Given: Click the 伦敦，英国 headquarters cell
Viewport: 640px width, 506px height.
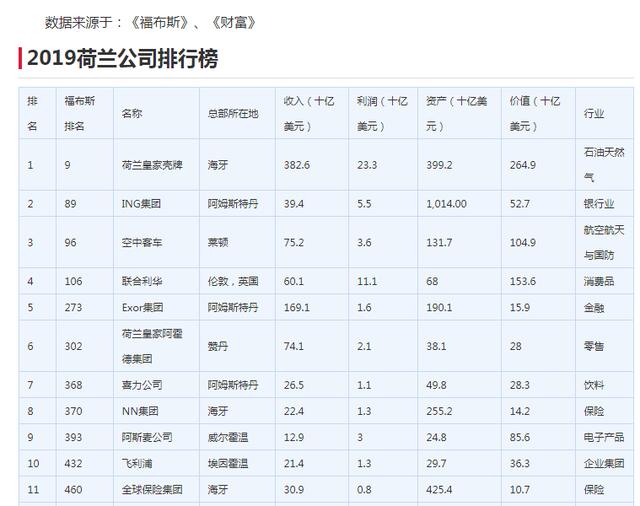Looking at the screenshot, I should coord(234,282).
